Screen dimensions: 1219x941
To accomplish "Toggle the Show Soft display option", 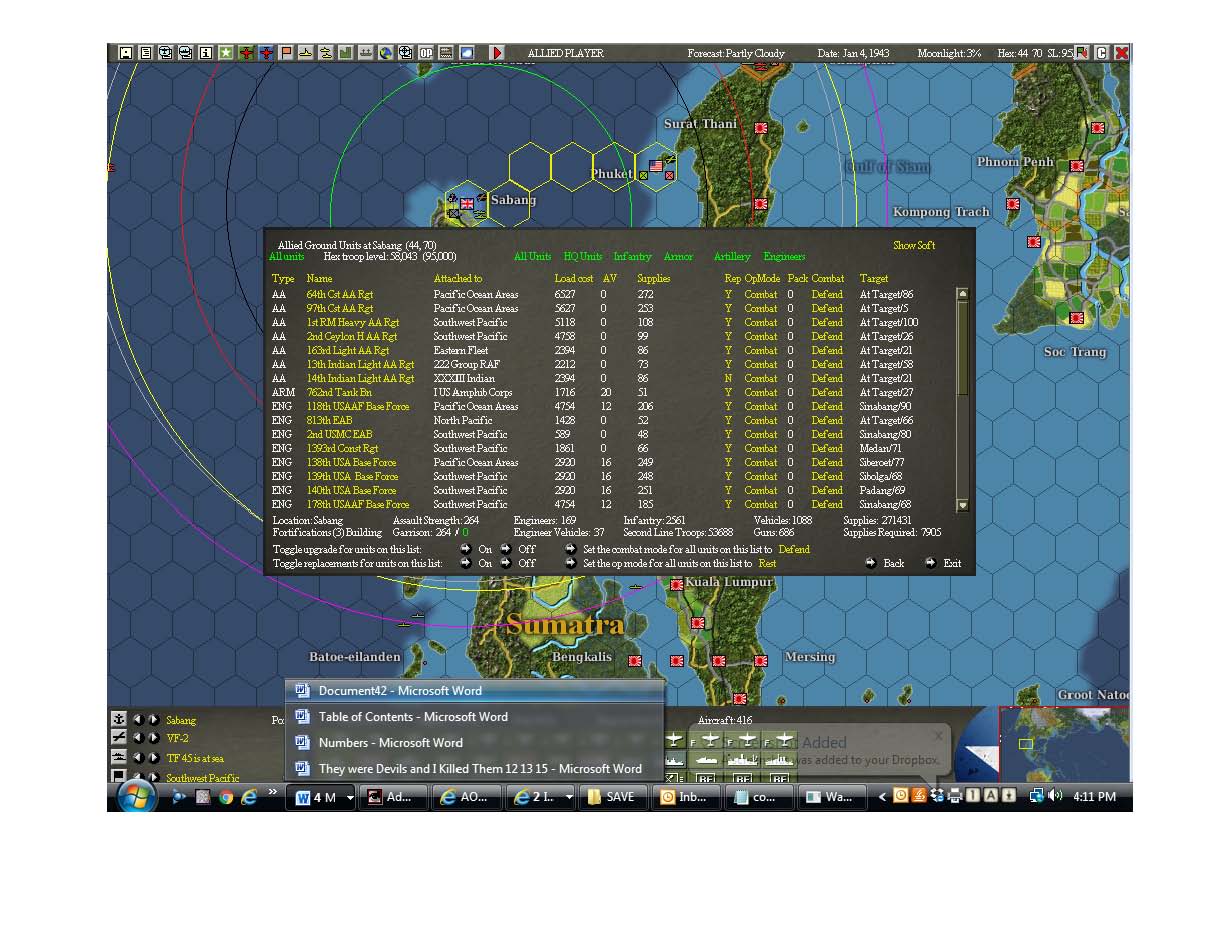I will 913,245.
